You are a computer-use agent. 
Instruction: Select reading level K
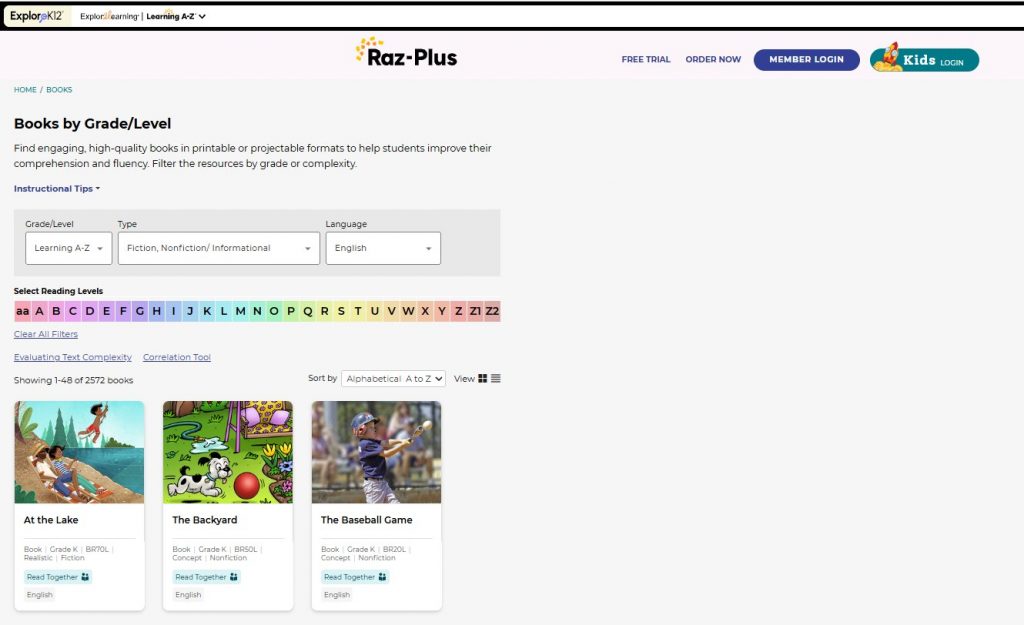click(207, 312)
